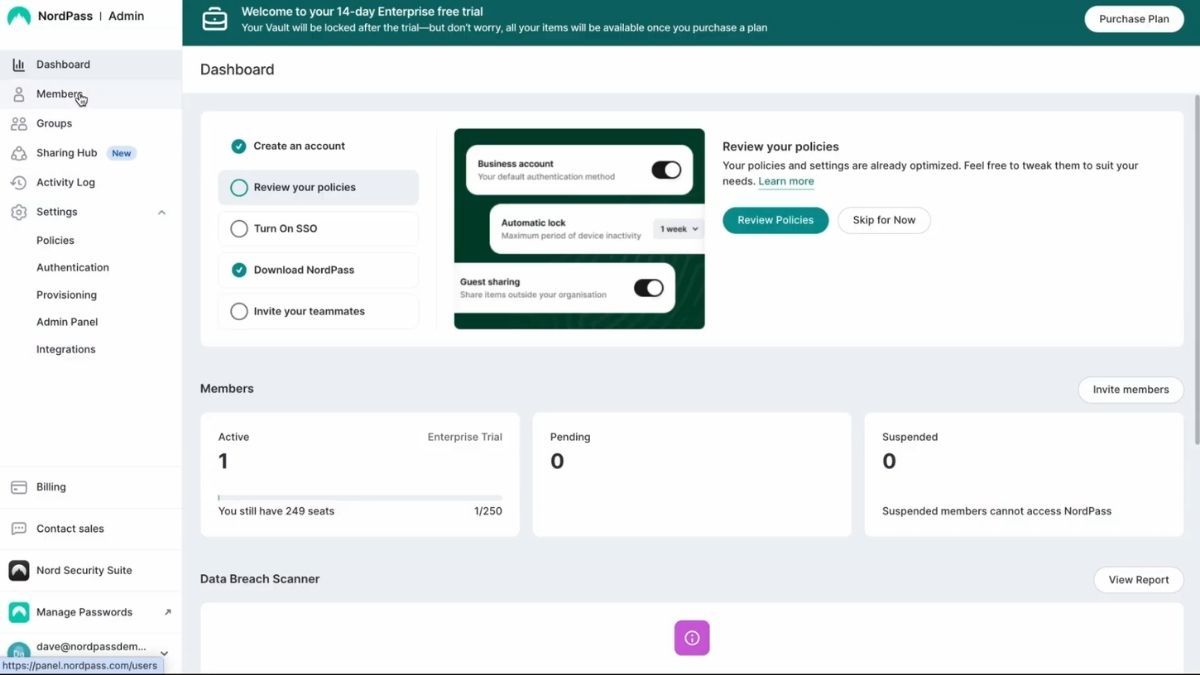Click the Download NordPass checkmark
Screen dimensions: 1200x675
click(x=239, y=270)
